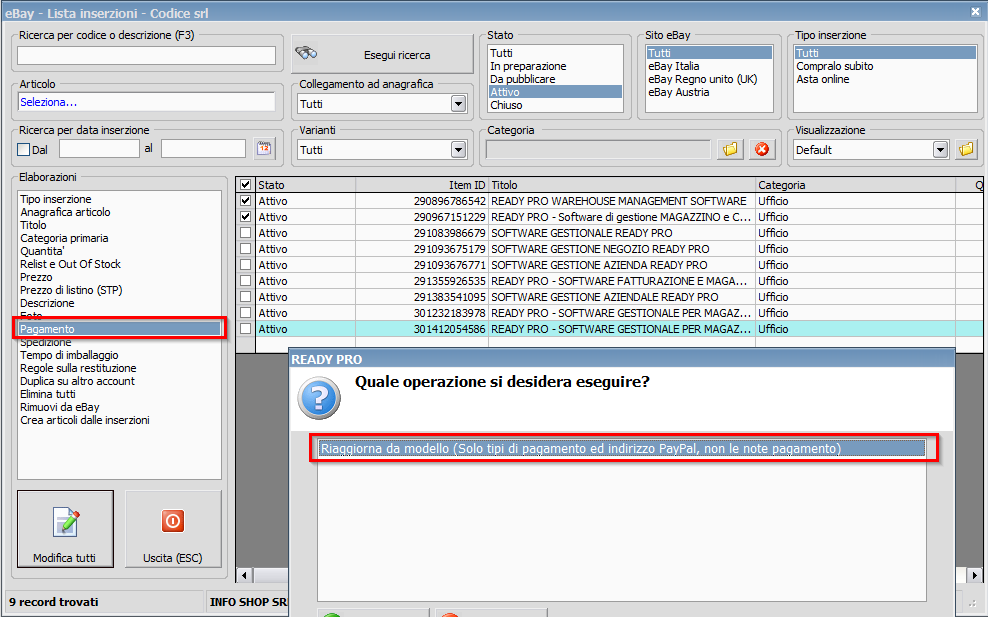
Task: Click the table's left horizontal scroll arrow
Action: point(244,575)
